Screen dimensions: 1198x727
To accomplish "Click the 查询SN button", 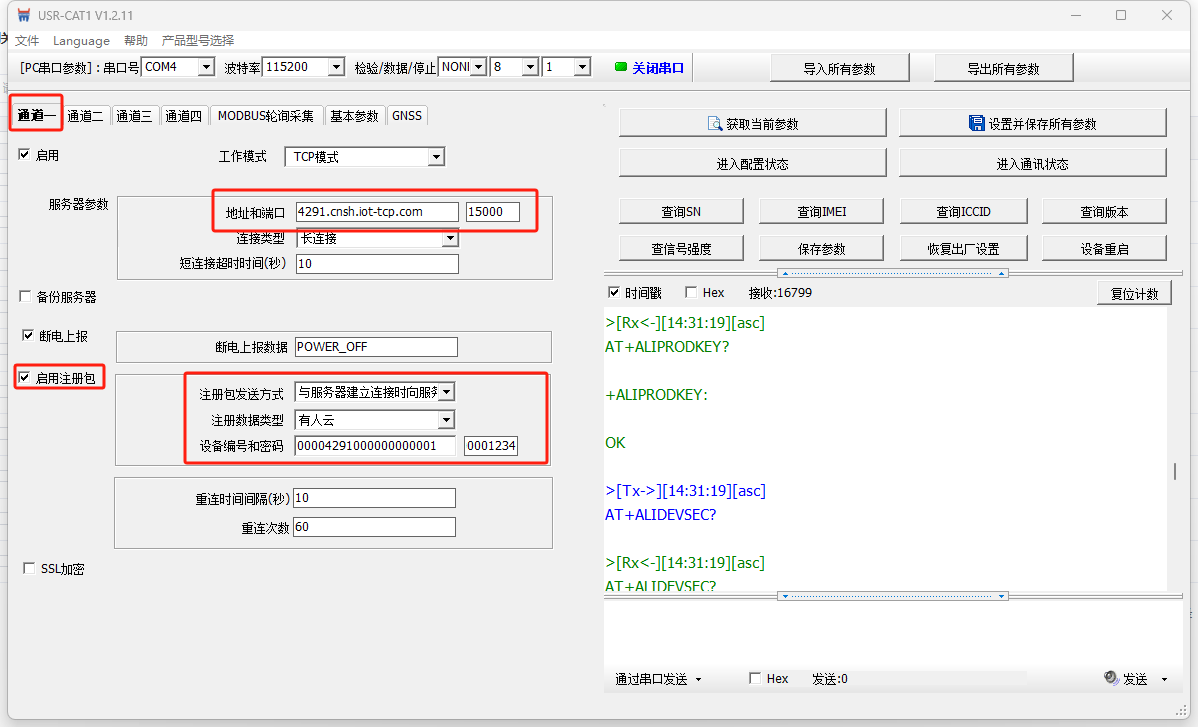I will (x=681, y=212).
